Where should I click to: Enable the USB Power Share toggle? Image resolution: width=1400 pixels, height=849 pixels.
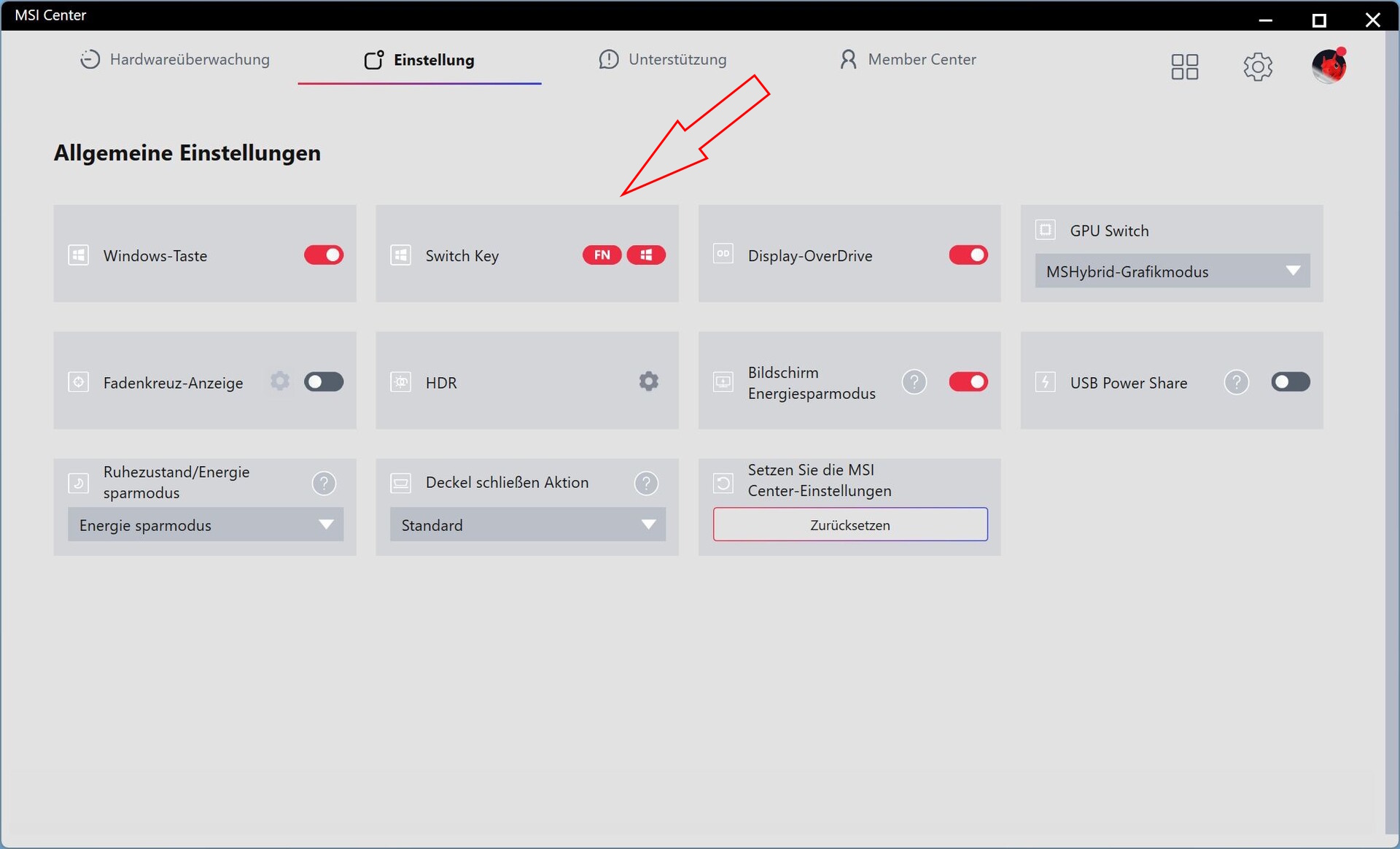pyautogui.click(x=1290, y=382)
